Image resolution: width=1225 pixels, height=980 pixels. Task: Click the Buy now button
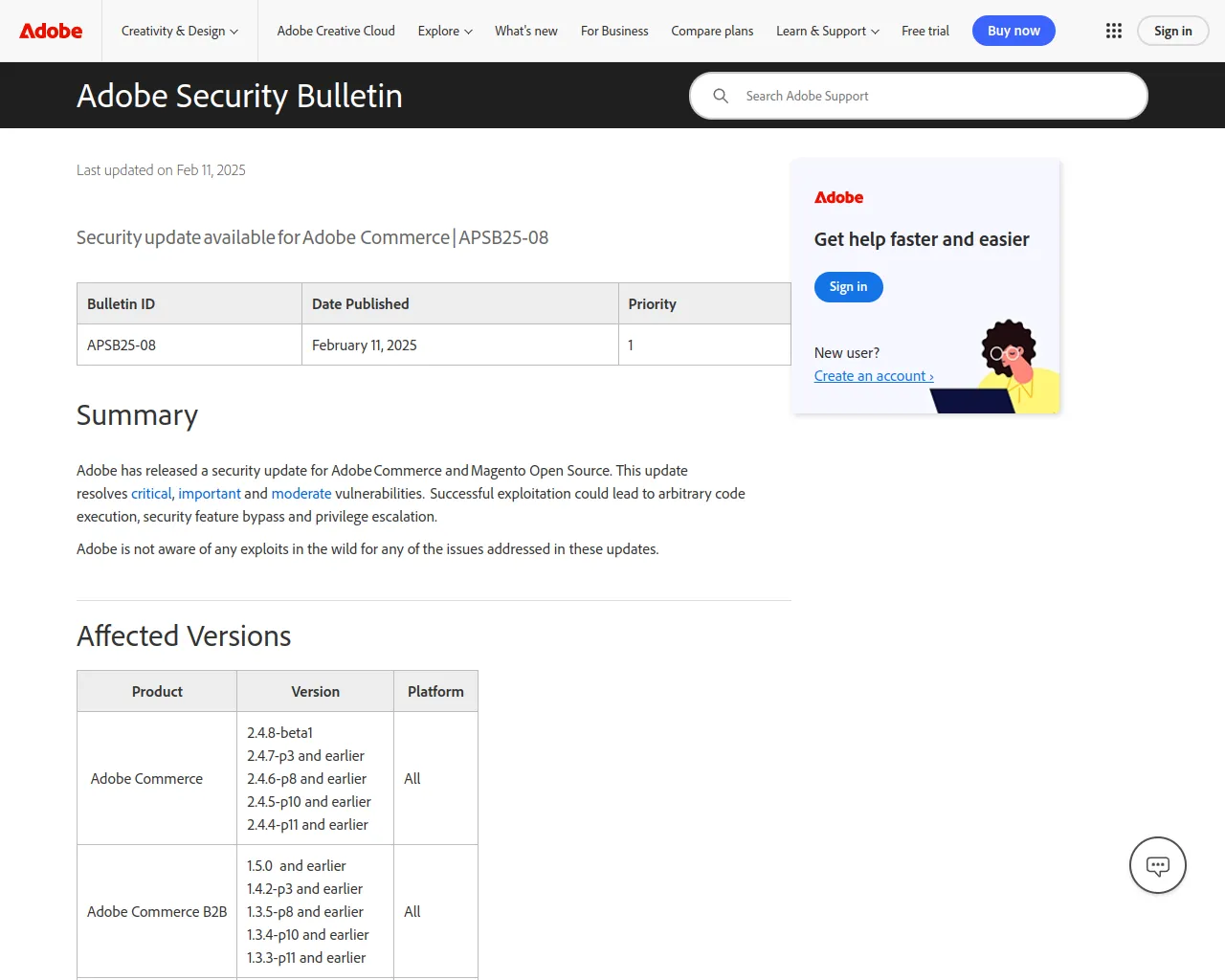point(1013,31)
